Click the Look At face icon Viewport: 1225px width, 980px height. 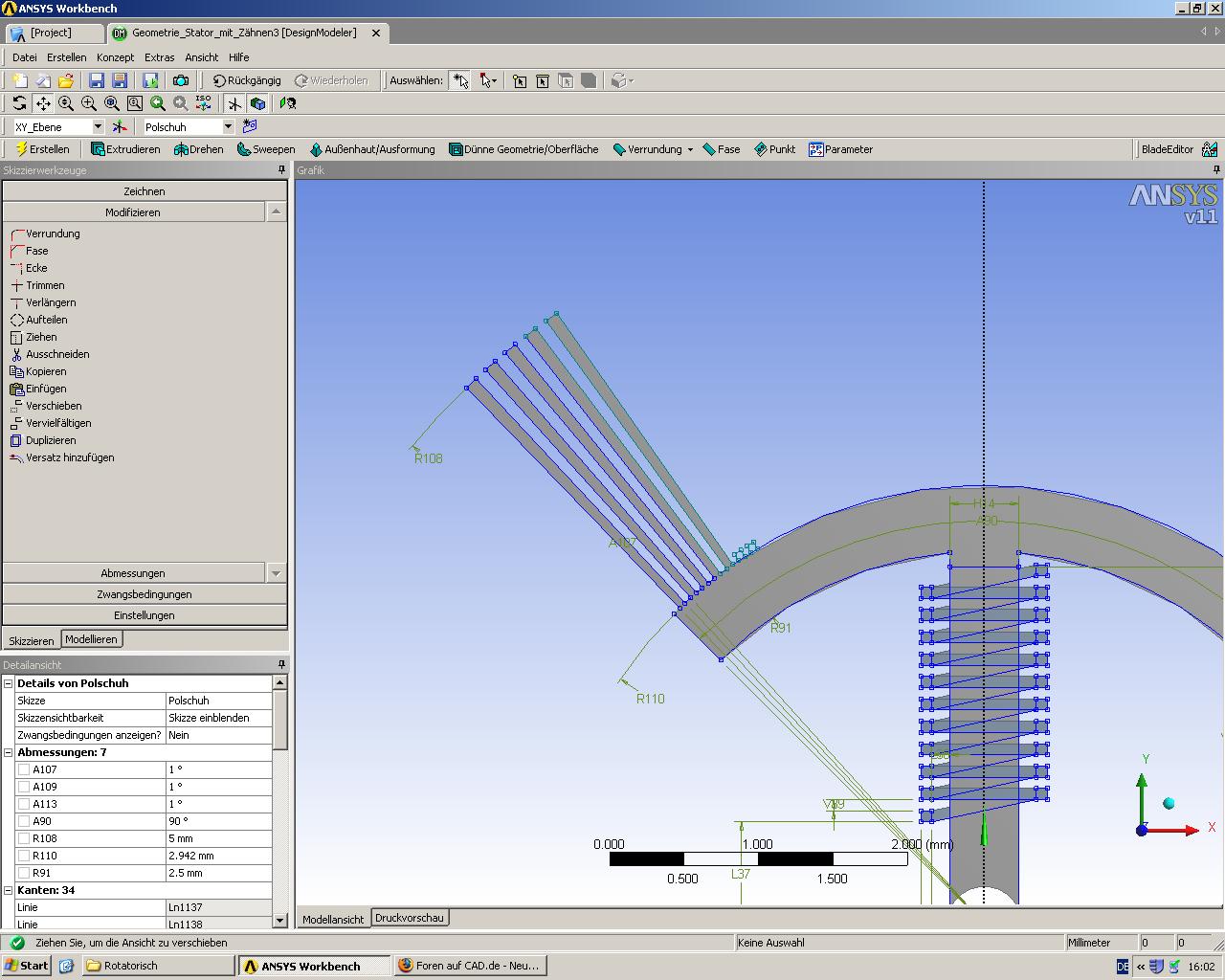[x=287, y=103]
